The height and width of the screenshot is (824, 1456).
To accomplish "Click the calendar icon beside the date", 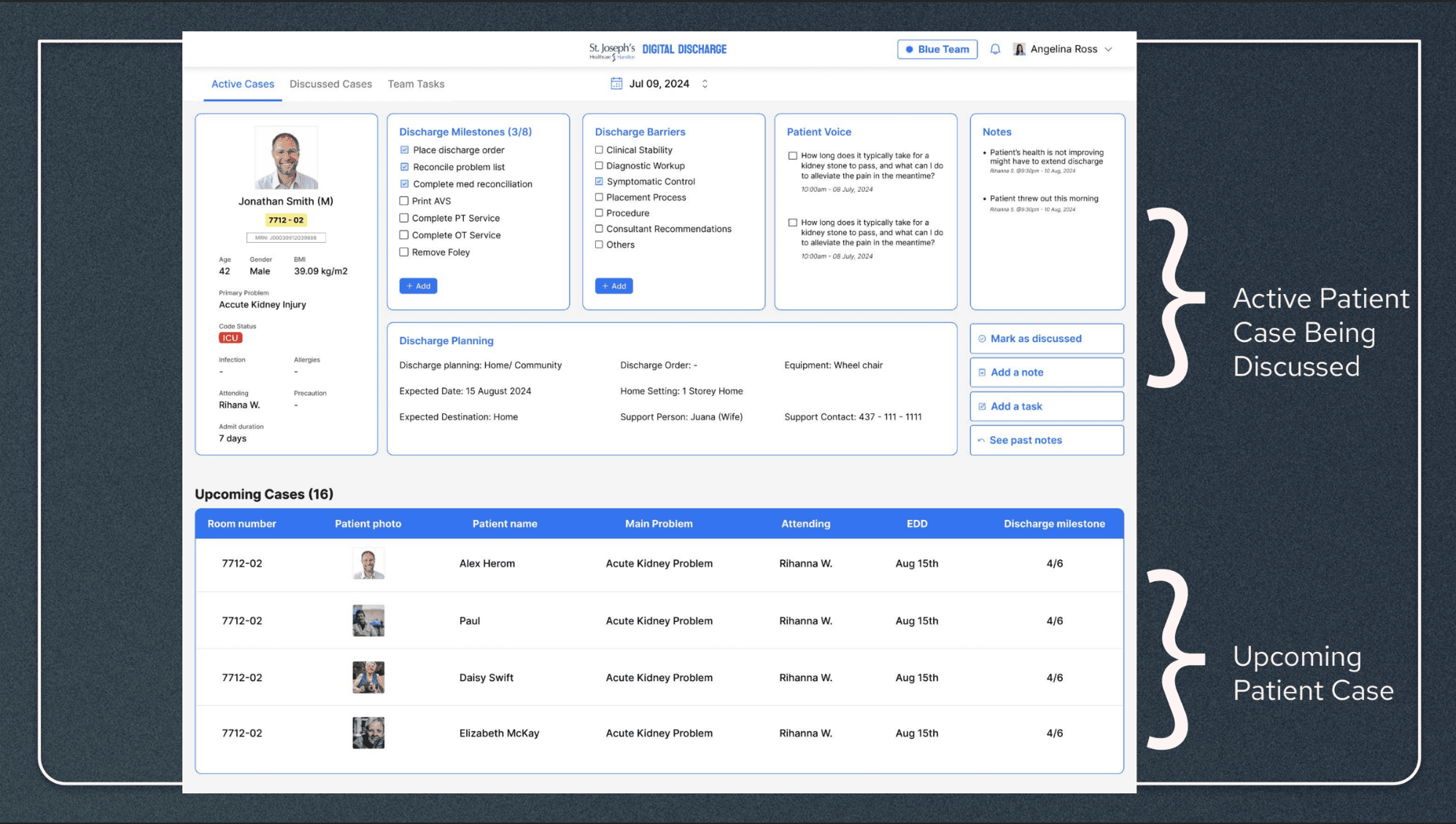I will [x=616, y=84].
